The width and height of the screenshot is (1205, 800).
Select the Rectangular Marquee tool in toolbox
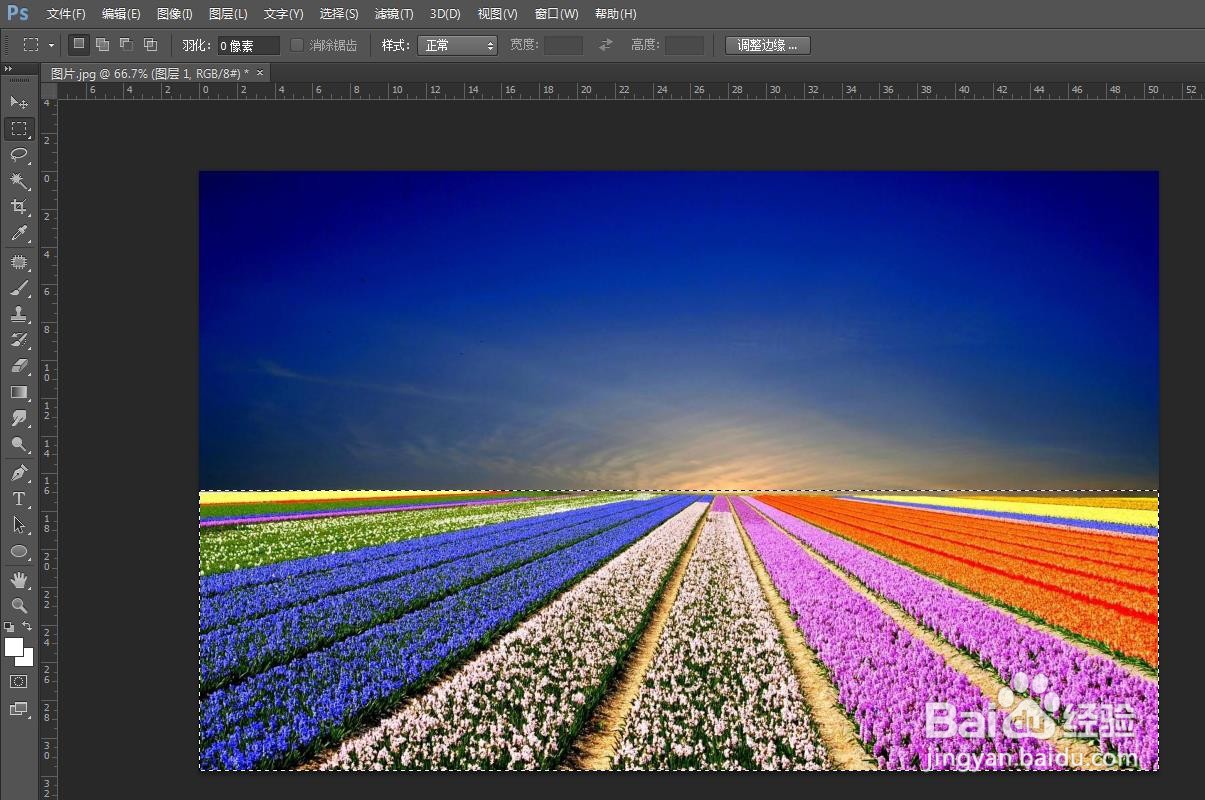pos(19,128)
